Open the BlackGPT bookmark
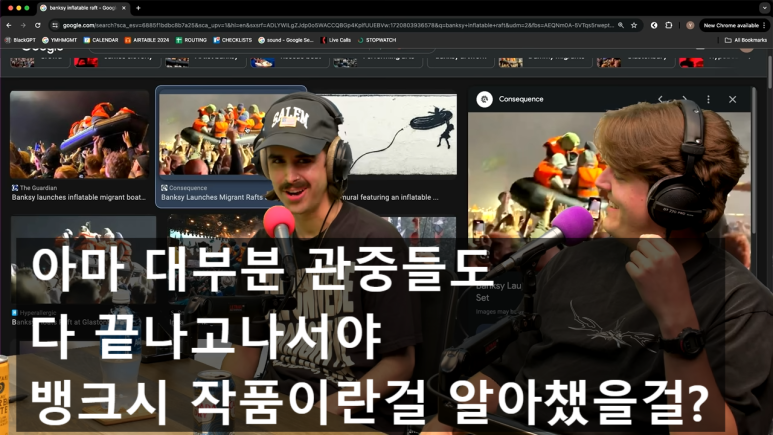 pos(20,40)
